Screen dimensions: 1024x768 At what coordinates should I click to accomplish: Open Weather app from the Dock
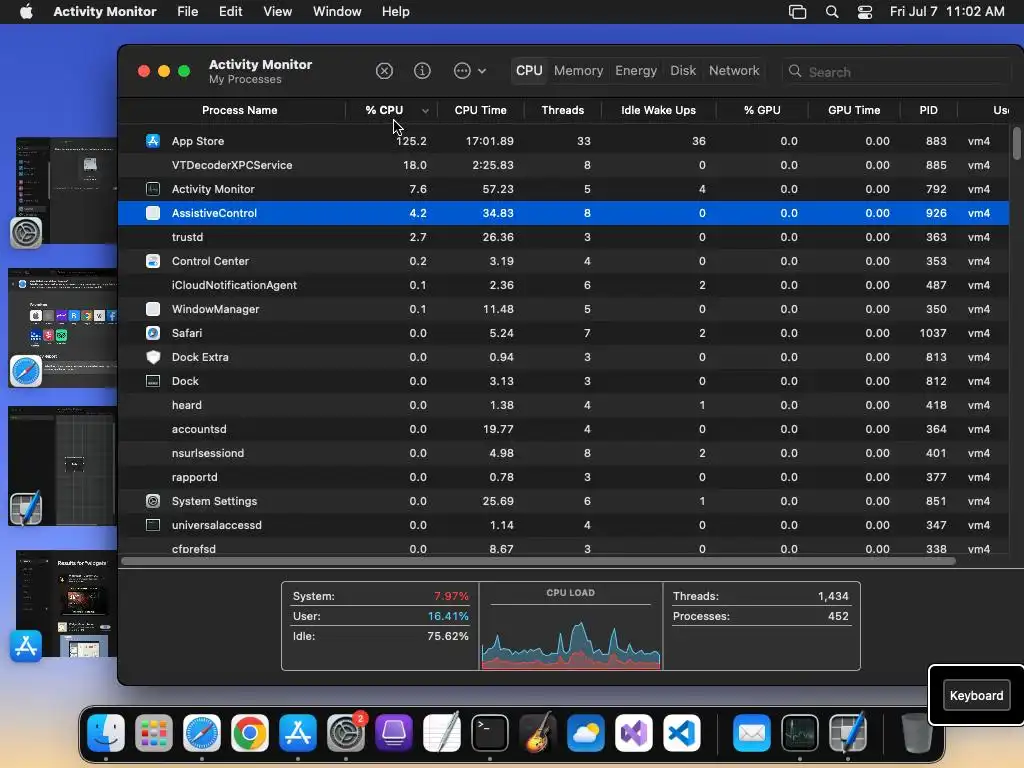(x=586, y=733)
